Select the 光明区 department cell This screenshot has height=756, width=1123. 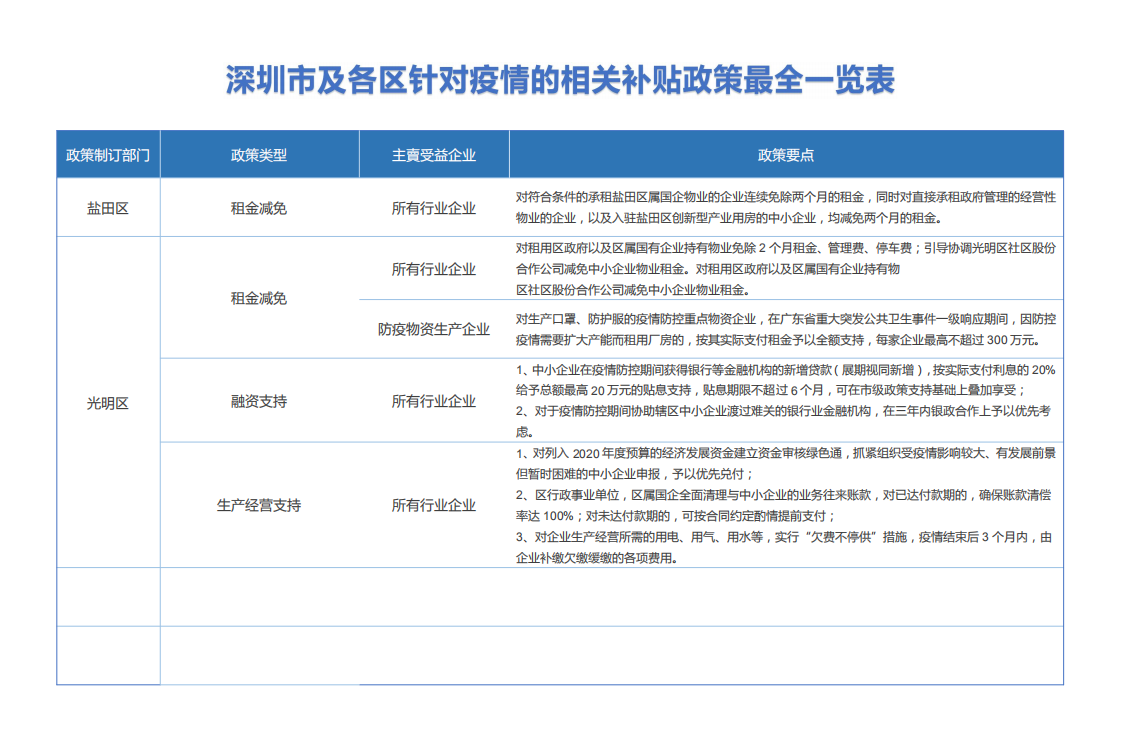pos(108,403)
